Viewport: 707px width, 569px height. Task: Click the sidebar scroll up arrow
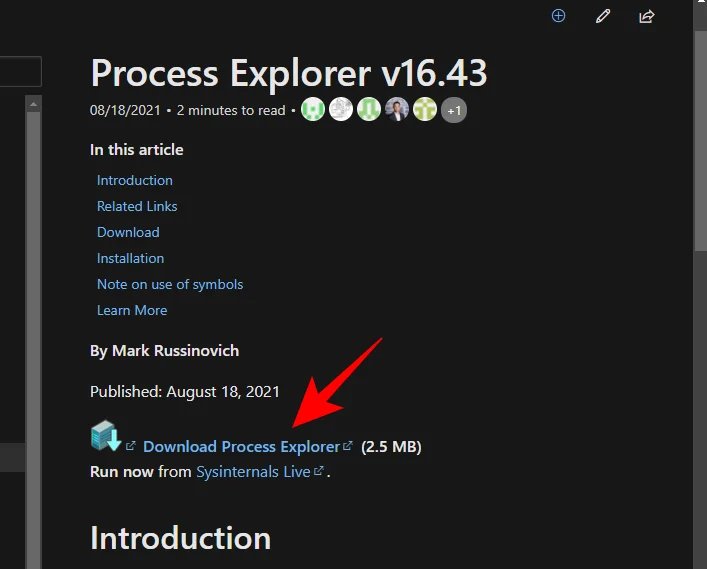[33, 103]
